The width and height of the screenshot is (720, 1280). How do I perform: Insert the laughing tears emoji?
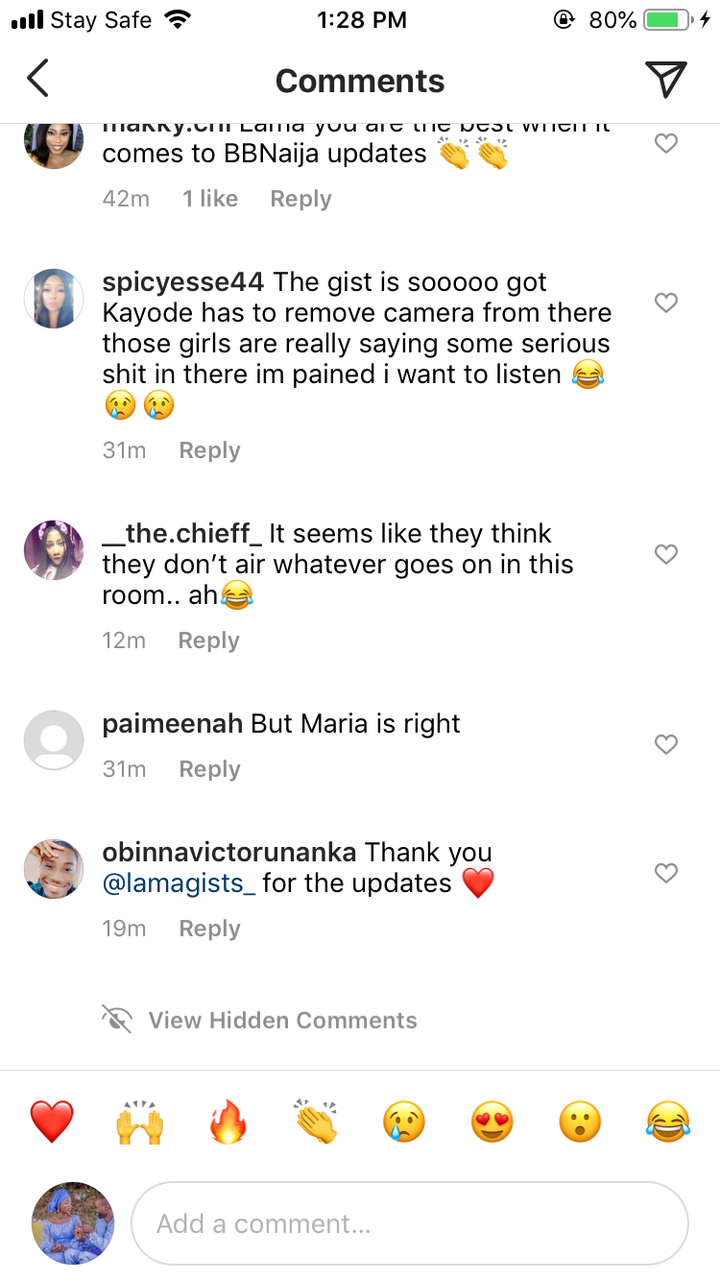[668, 1122]
